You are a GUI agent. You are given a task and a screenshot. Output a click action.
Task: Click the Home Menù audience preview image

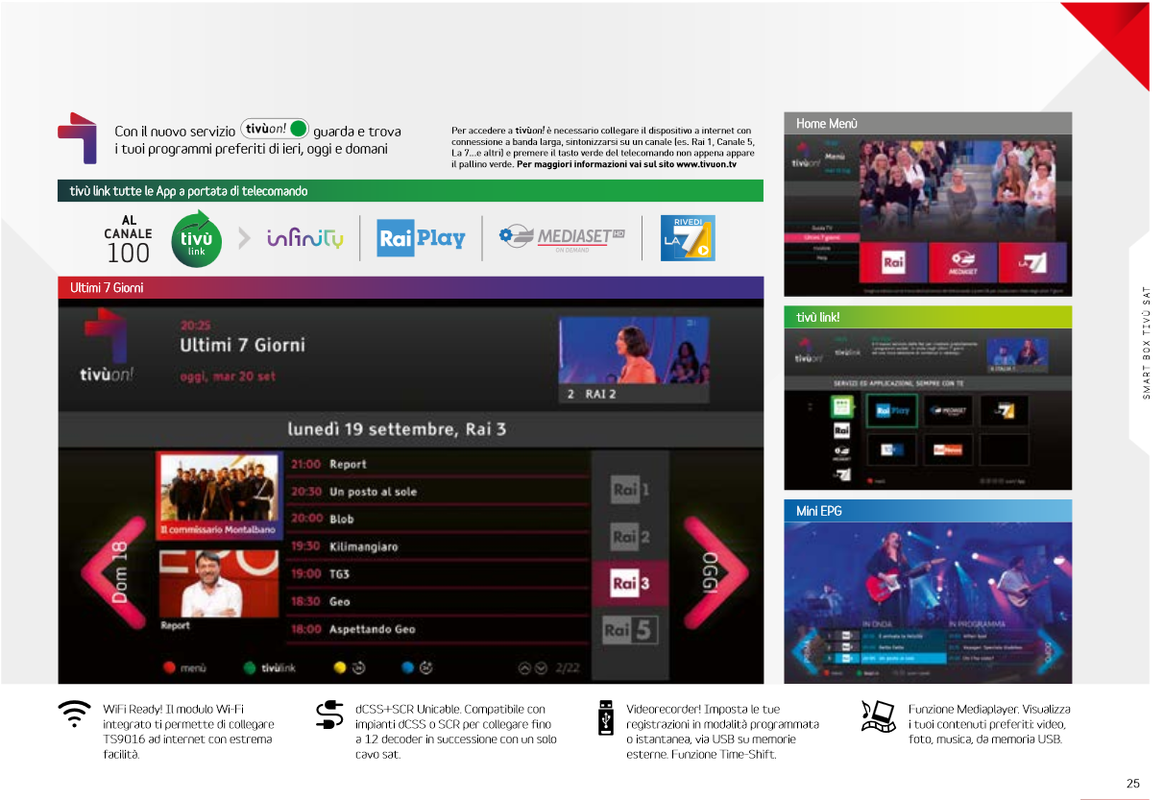(963, 189)
